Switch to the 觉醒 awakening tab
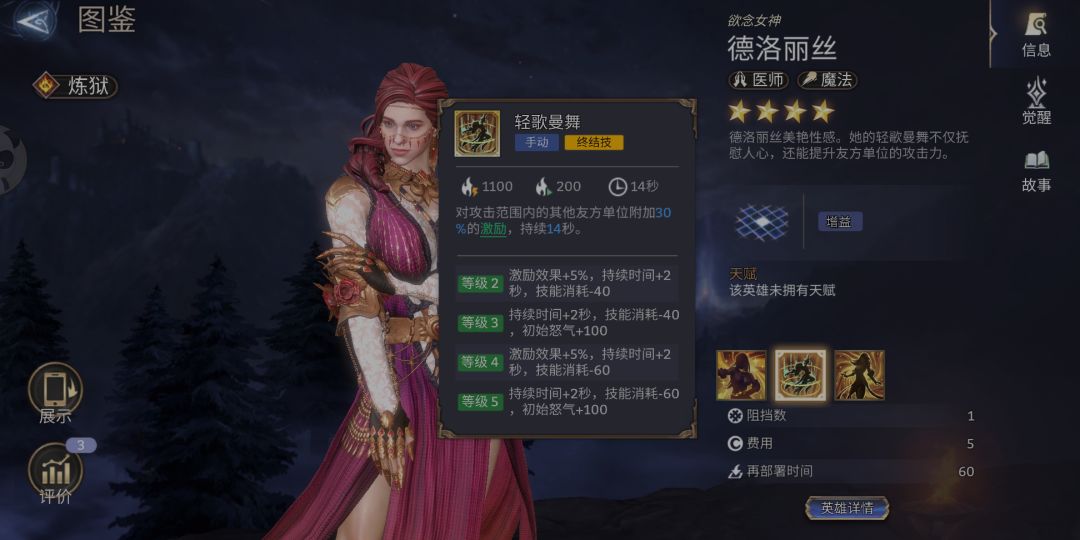This screenshot has height=540, width=1080. 1036,102
